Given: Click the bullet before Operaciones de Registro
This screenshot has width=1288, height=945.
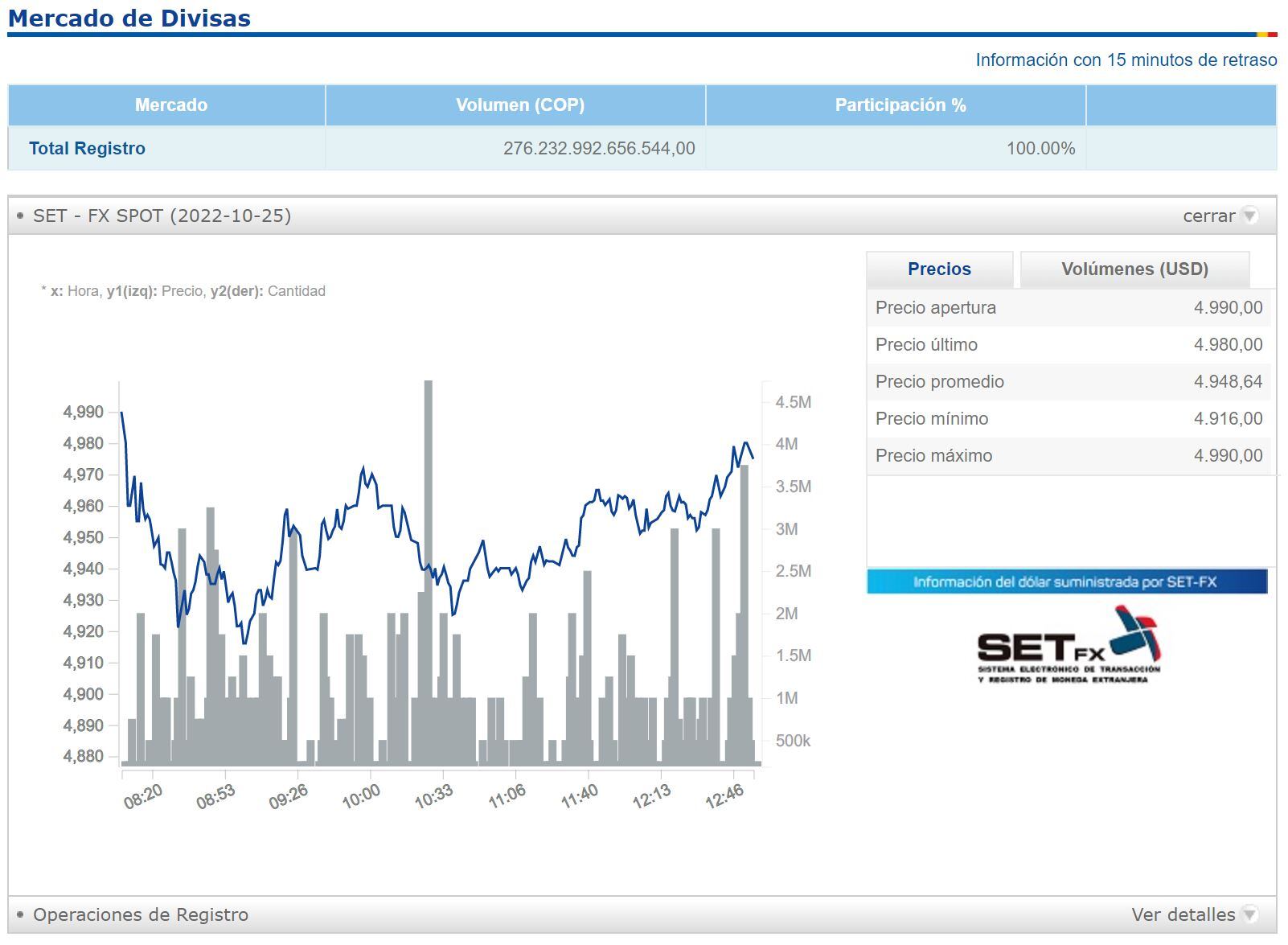Looking at the screenshot, I should (21, 914).
